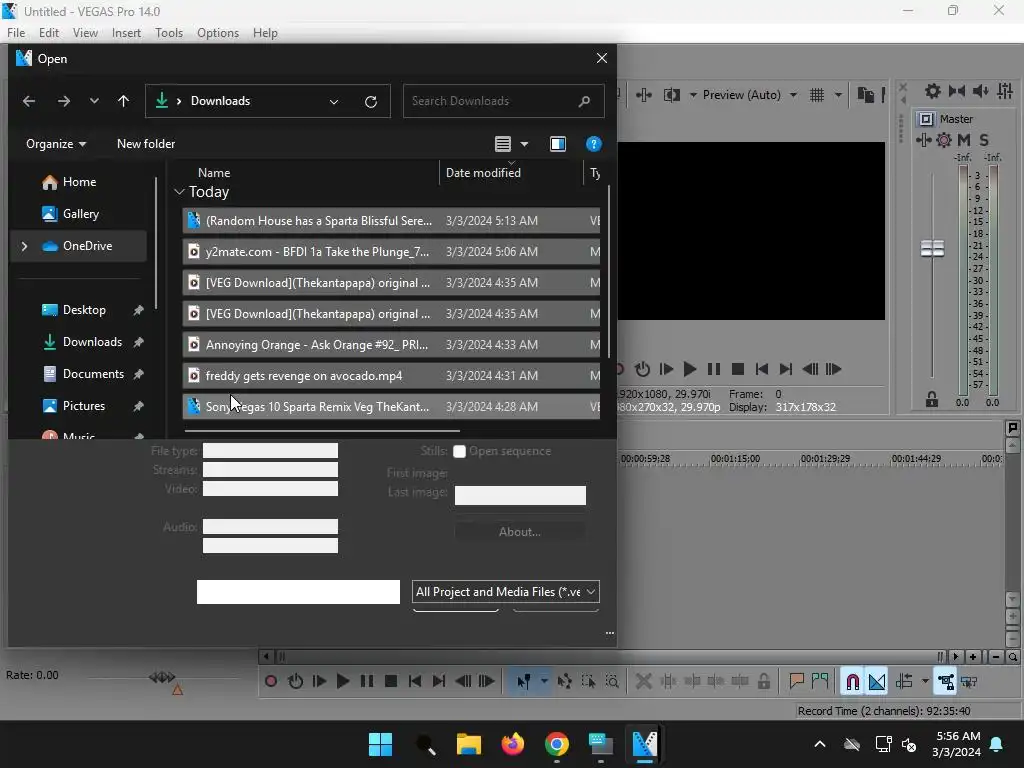
Task: Open the File menu
Action: pos(16,33)
